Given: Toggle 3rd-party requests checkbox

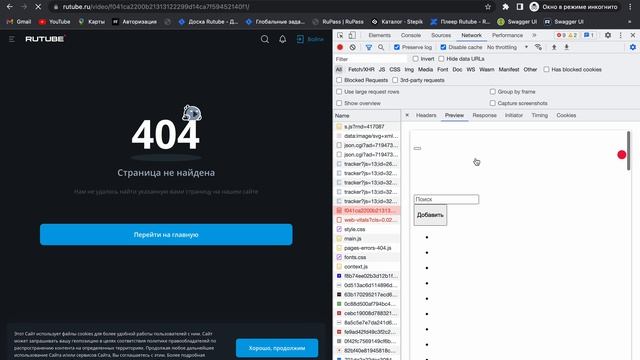Looking at the screenshot, I should point(395,80).
